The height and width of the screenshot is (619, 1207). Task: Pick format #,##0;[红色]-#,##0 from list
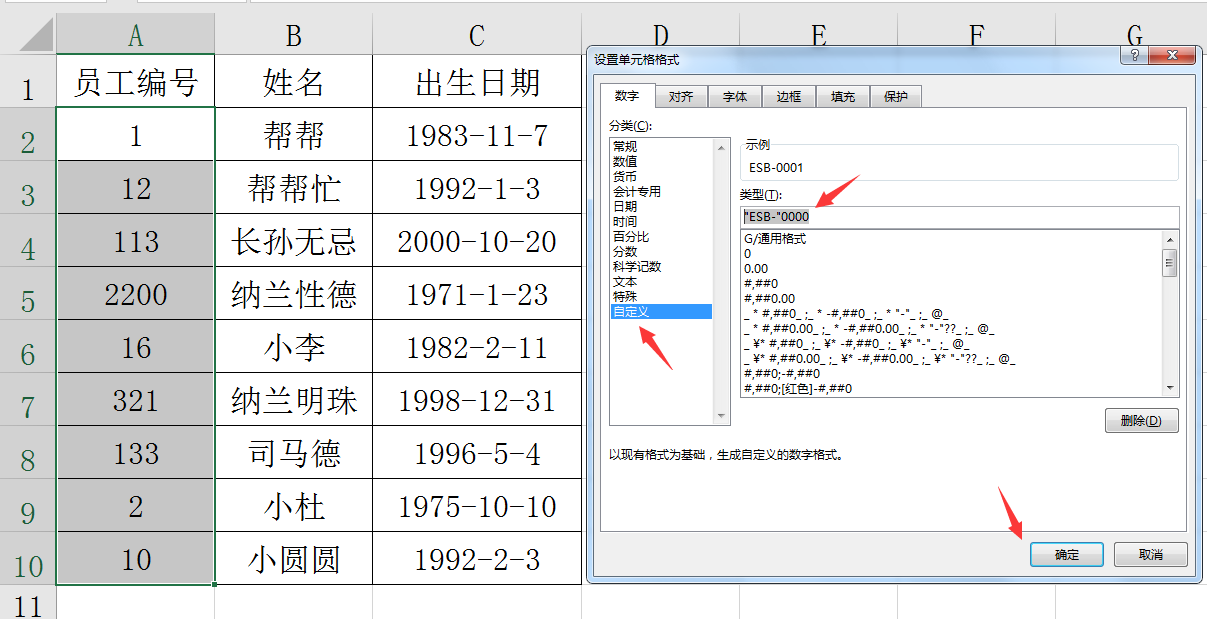tap(951, 388)
